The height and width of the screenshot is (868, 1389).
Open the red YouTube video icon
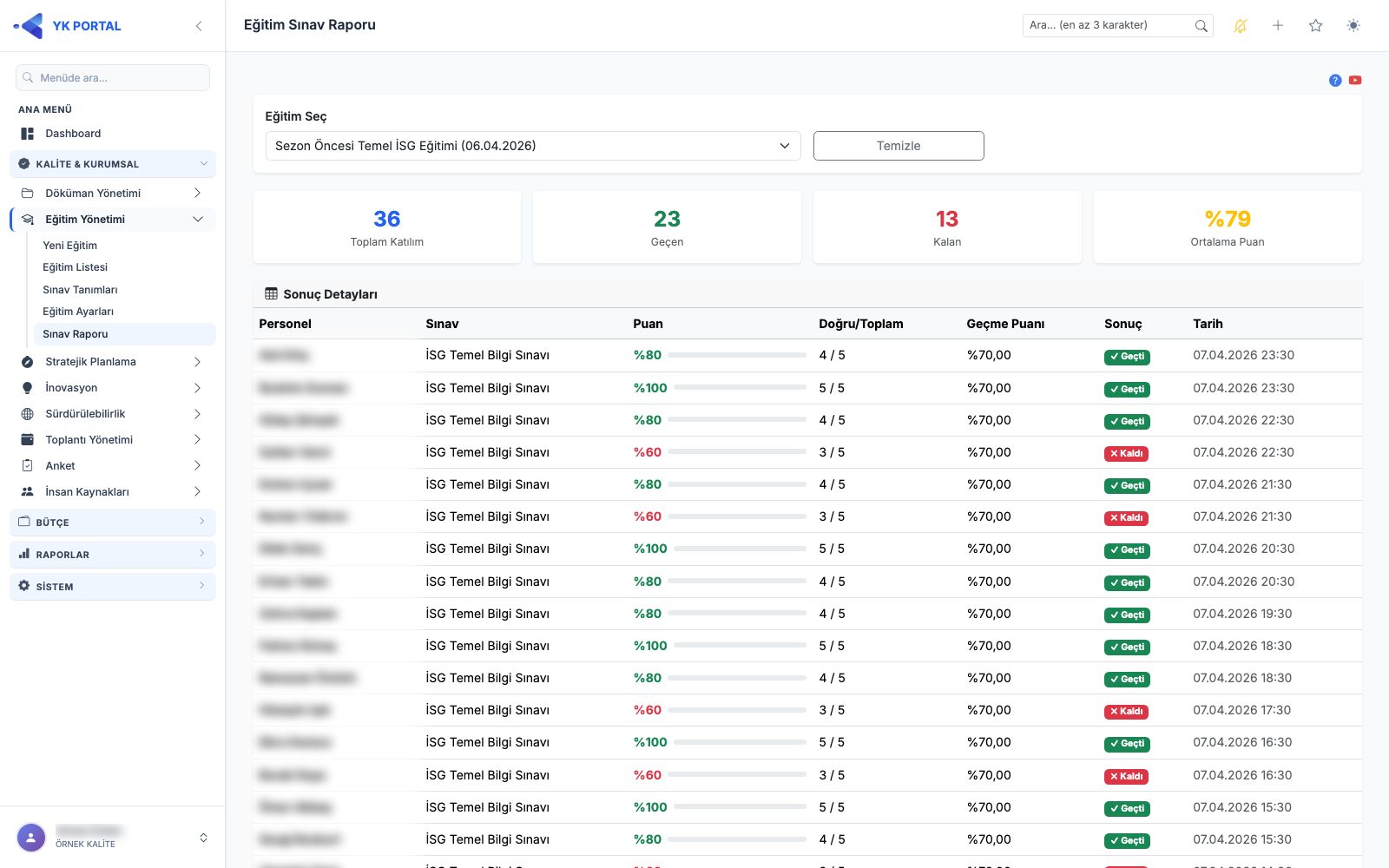pos(1355,81)
